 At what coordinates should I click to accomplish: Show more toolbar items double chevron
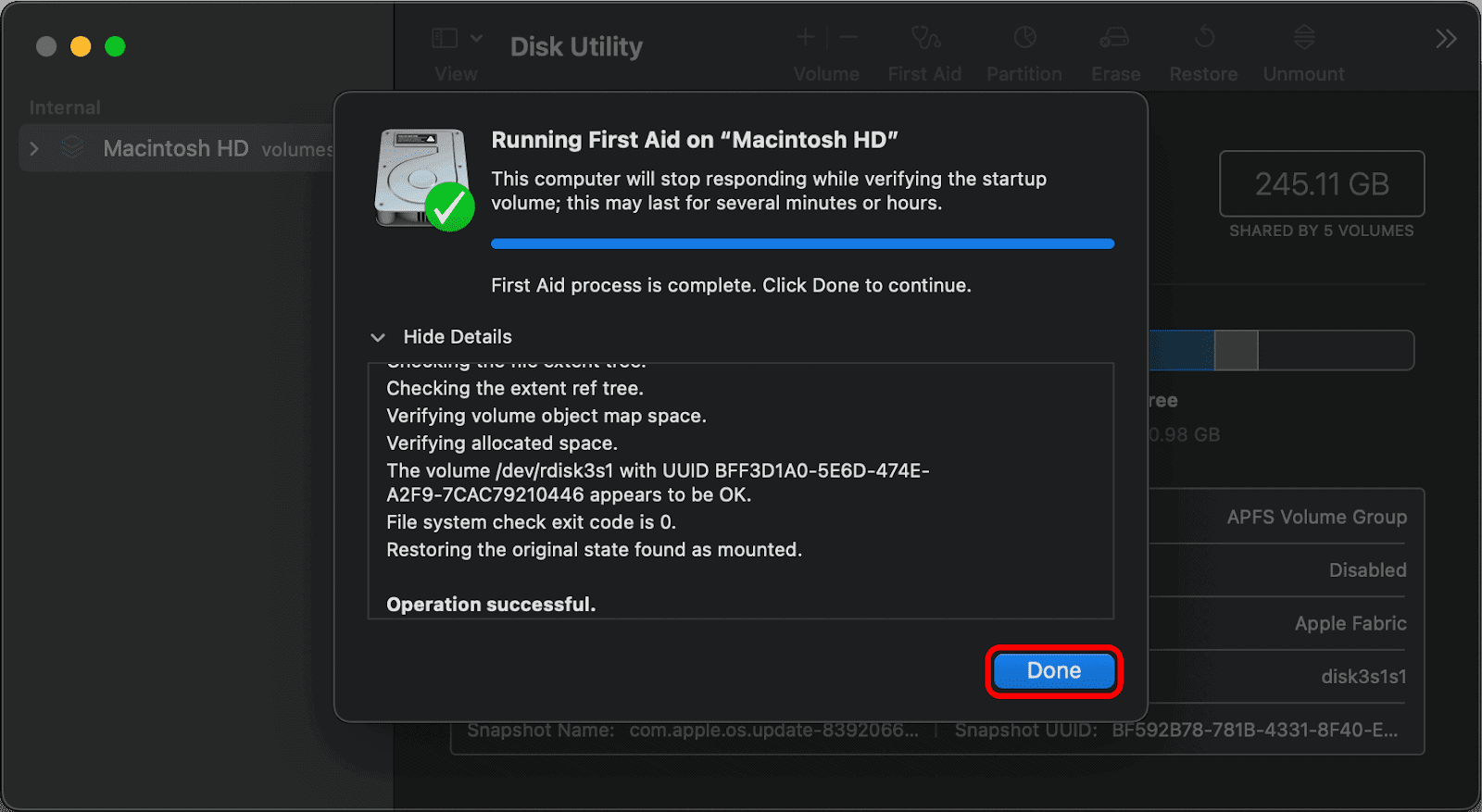click(x=1446, y=39)
